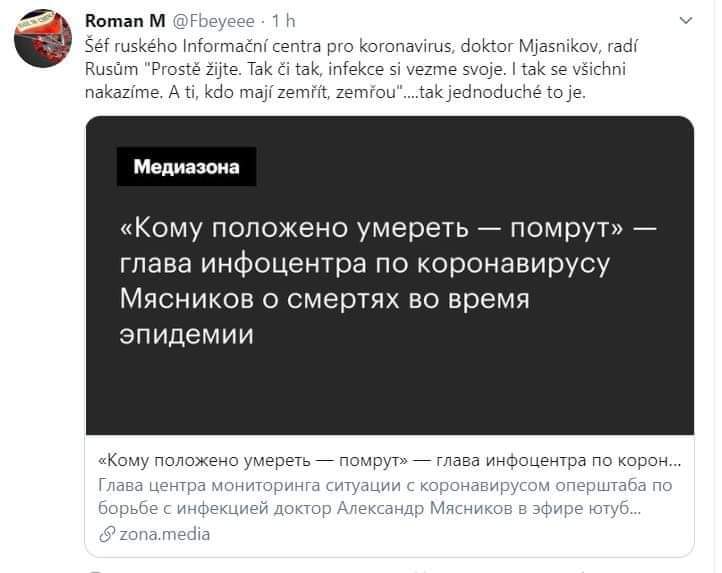The image size is (722, 573).
Task: Open Roman M's profile picture
Action: tap(43, 39)
